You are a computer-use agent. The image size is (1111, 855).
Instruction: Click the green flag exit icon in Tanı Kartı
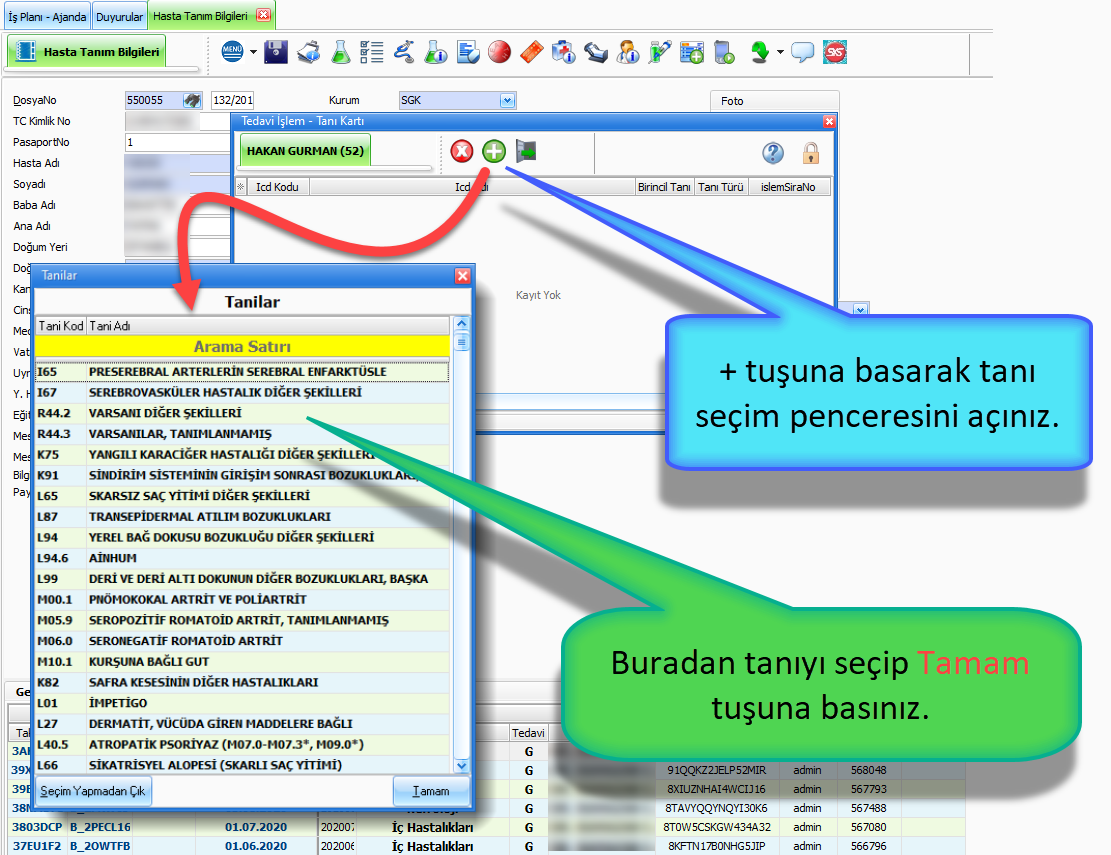click(526, 151)
